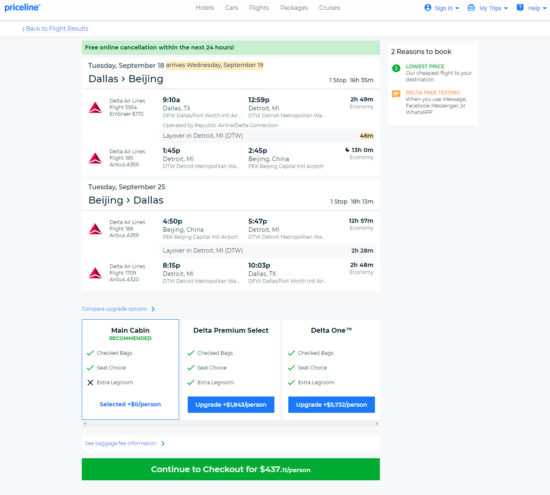Click the My Trips suitcase icon
550x495 pixels.
471,7
